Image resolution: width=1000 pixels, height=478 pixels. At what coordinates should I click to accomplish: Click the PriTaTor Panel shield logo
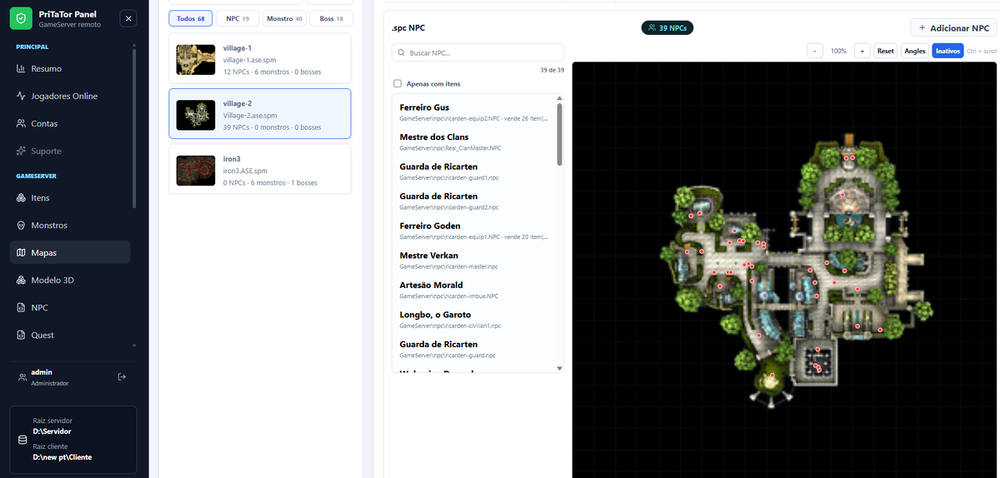[21, 18]
